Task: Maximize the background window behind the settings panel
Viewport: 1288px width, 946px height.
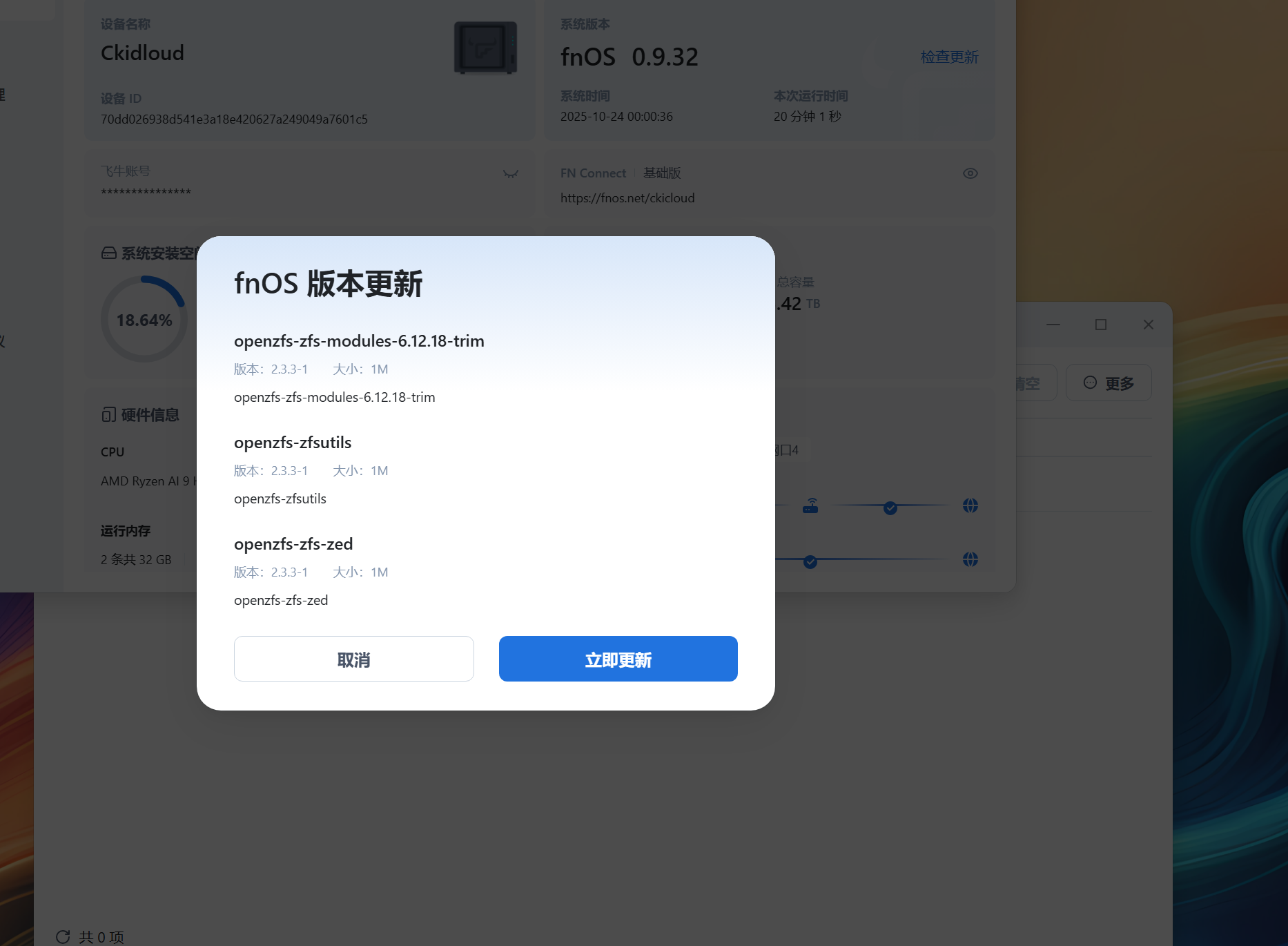Action: pos(1101,325)
